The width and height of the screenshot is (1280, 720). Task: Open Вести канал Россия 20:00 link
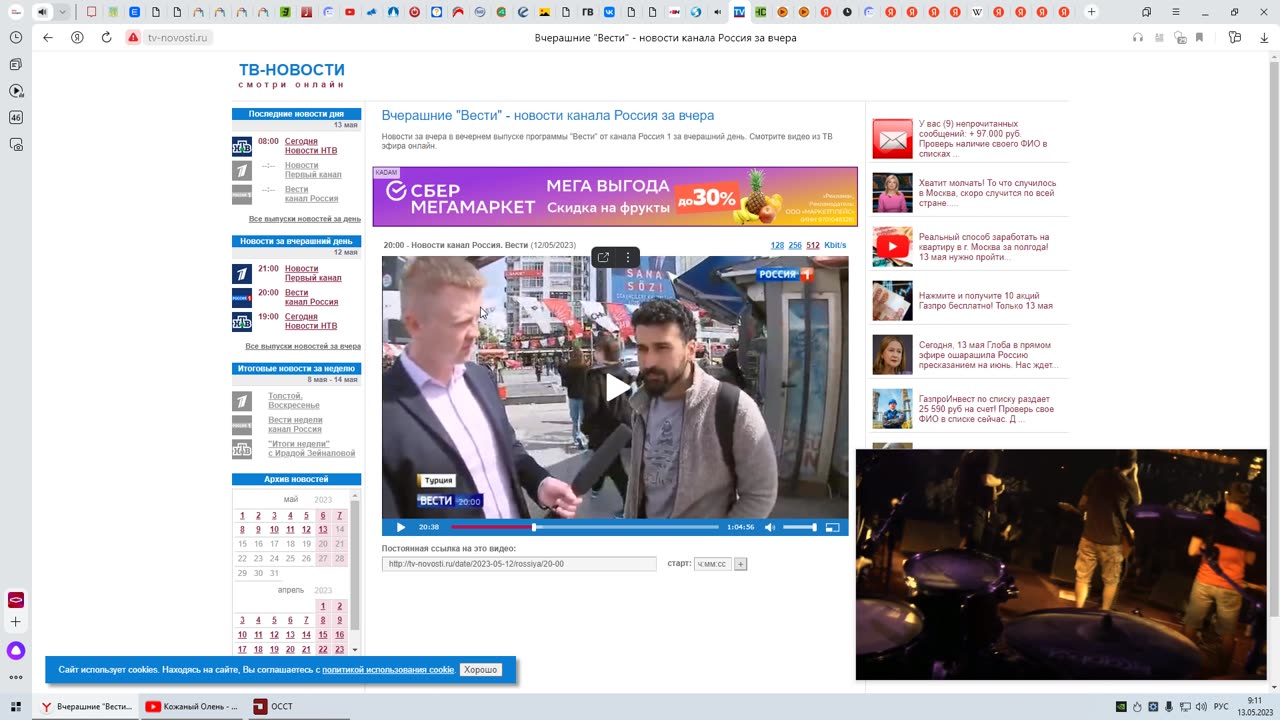(x=311, y=297)
